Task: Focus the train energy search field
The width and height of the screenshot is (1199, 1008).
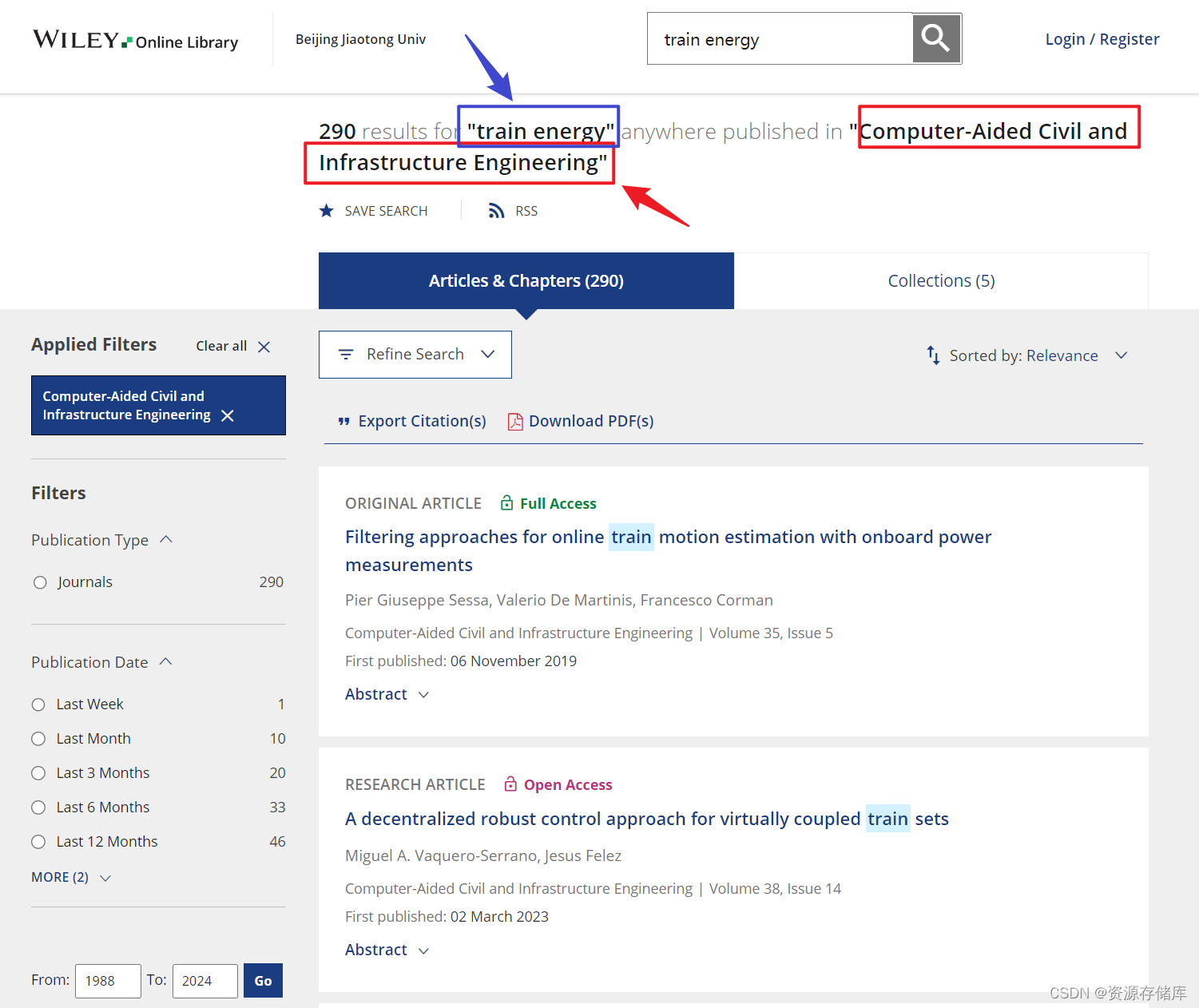Action: point(780,38)
